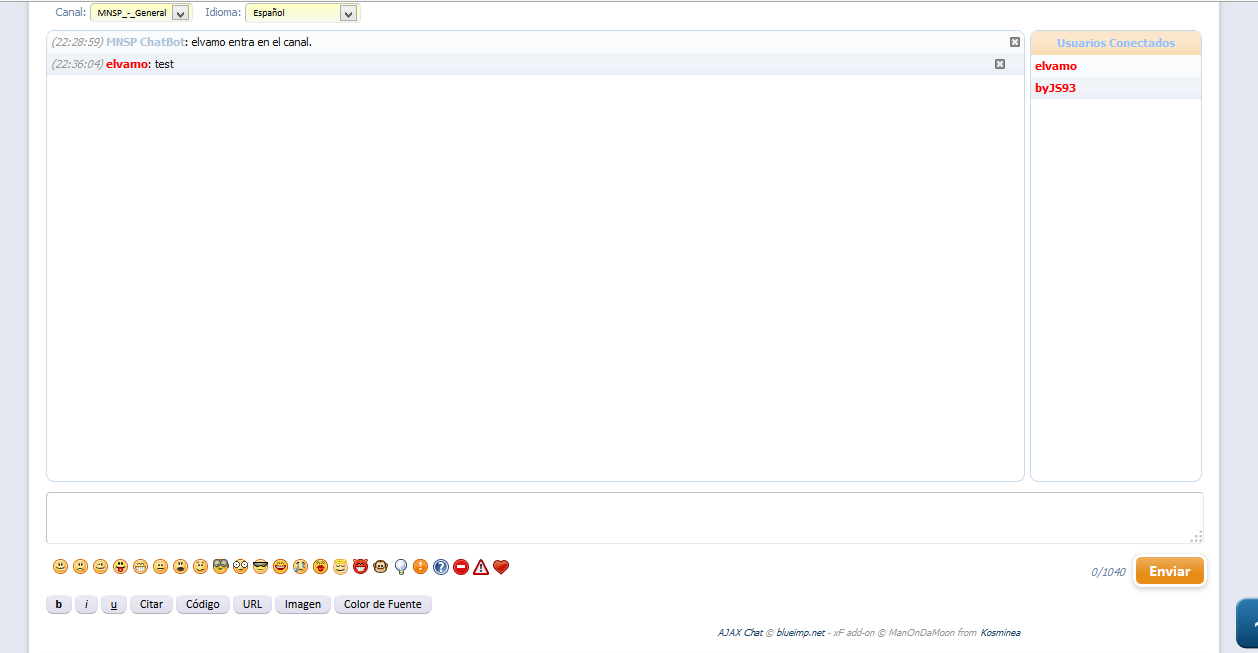1258x653 pixels.
Task: Toggle italic text formatting
Action: 86,604
